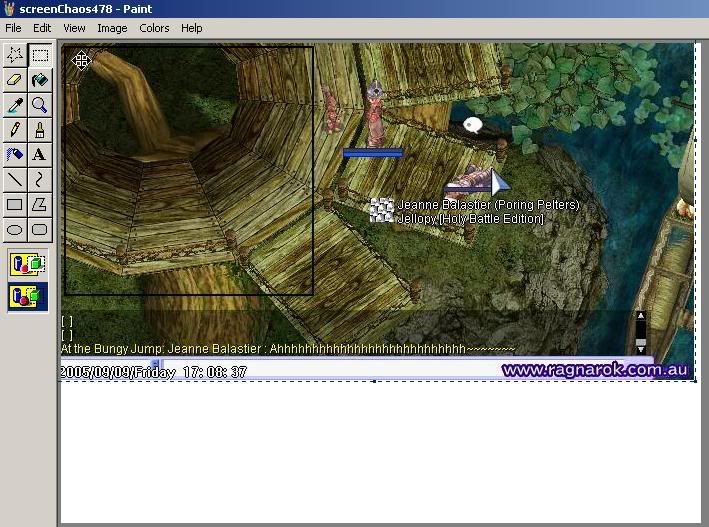The image size is (709, 527).
Task: Select the Text tool
Action: [x=40, y=155]
